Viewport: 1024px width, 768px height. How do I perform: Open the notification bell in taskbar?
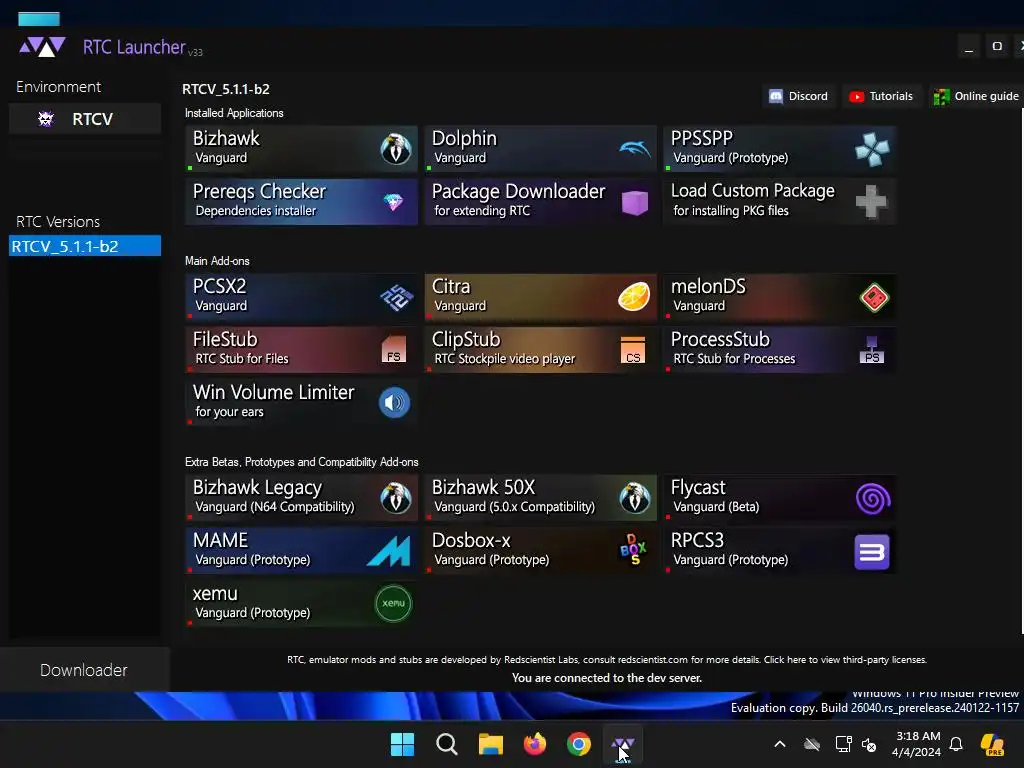tap(956, 744)
